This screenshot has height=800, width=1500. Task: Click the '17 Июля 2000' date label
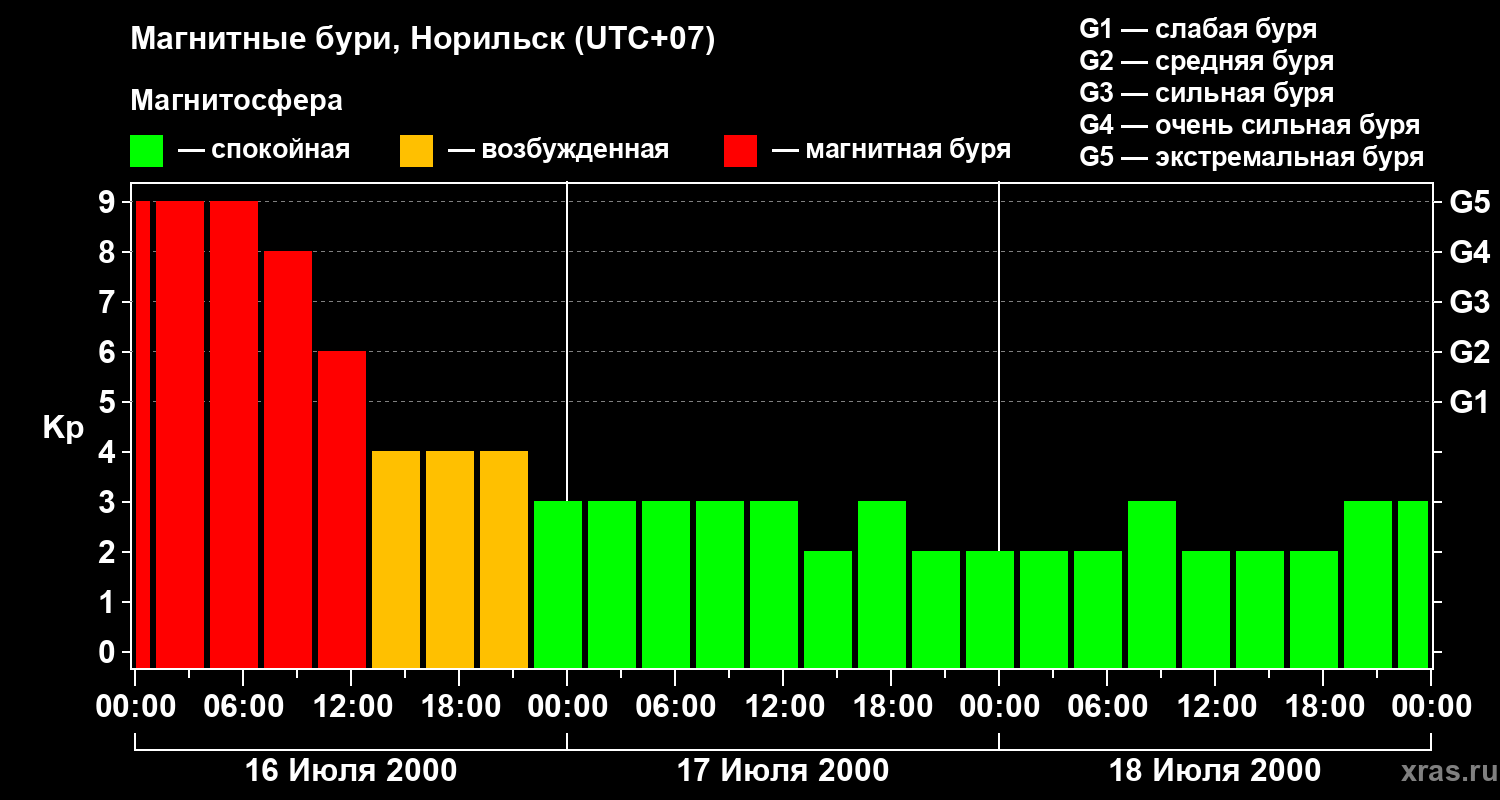point(783,771)
